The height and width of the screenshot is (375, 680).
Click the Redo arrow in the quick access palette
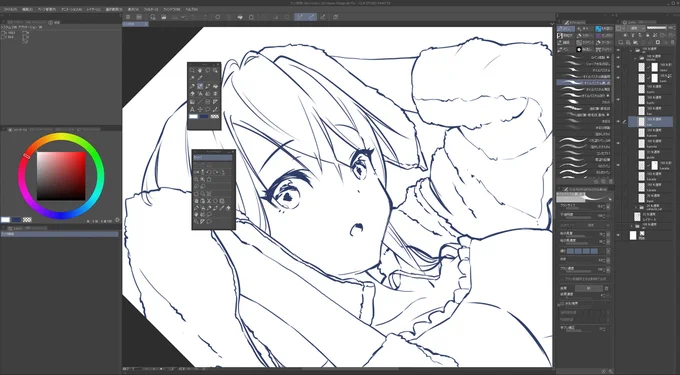[216, 172]
